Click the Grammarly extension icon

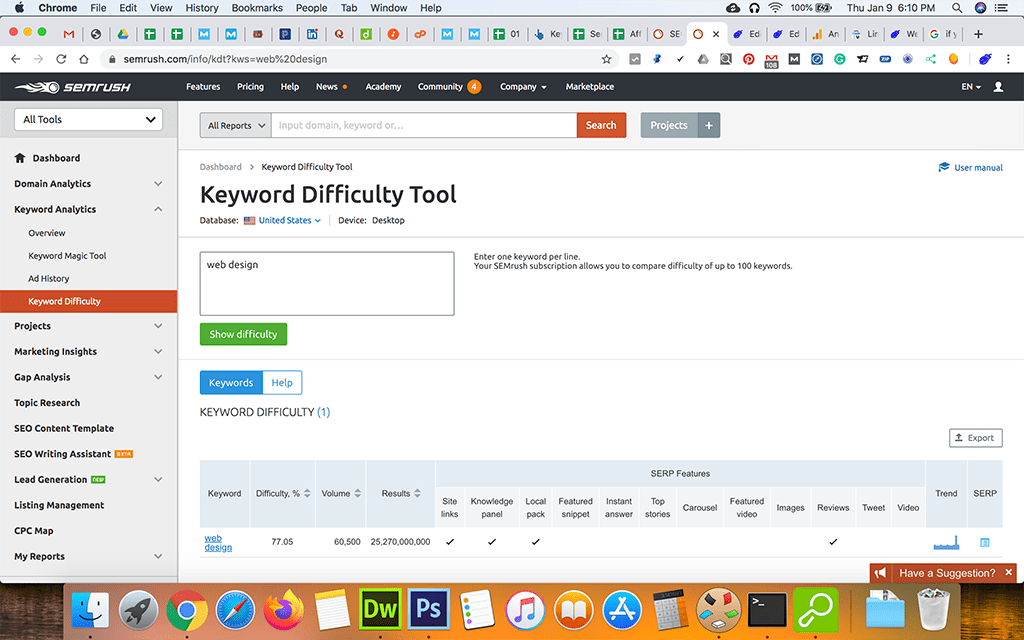[840, 59]
